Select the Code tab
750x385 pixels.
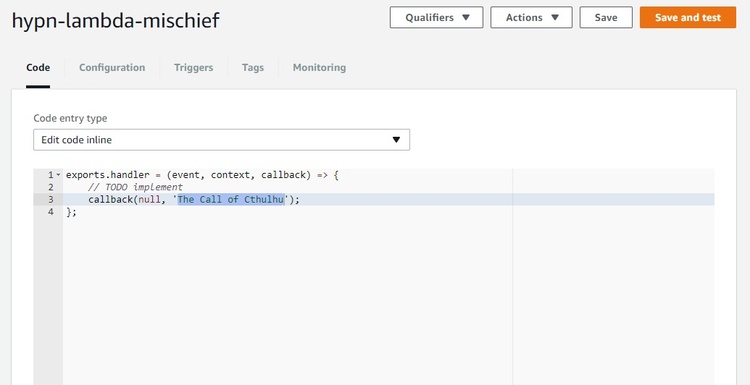(38, 67)
